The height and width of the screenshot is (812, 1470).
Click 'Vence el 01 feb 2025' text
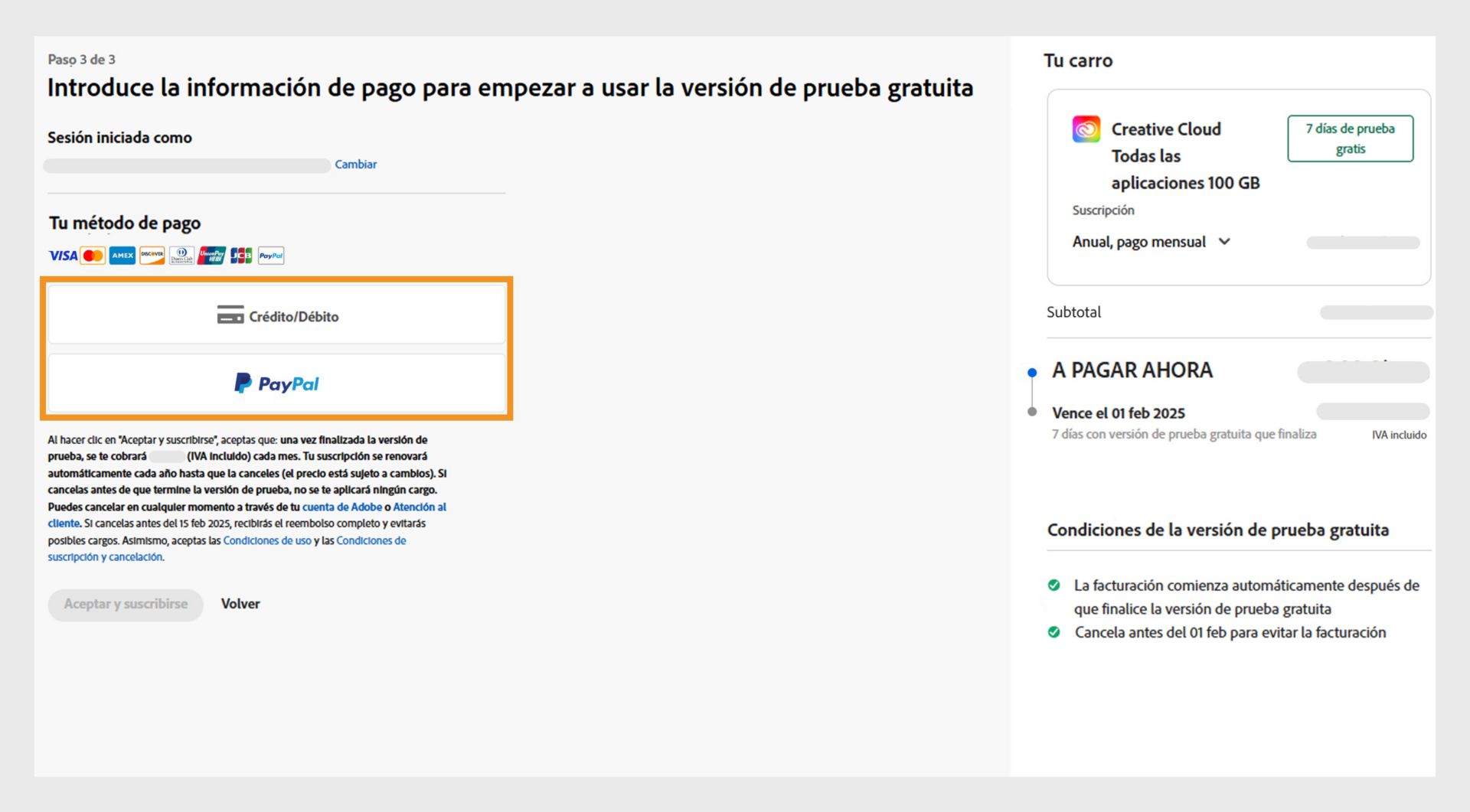[x=1119, y=413]
